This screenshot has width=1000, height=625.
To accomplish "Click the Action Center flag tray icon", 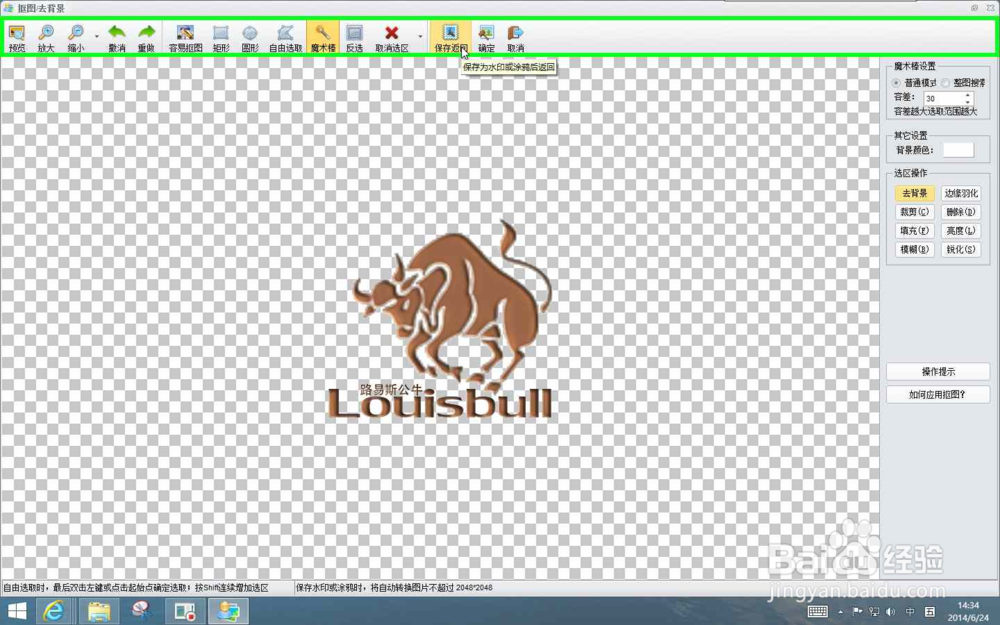I will coord(857,612).
